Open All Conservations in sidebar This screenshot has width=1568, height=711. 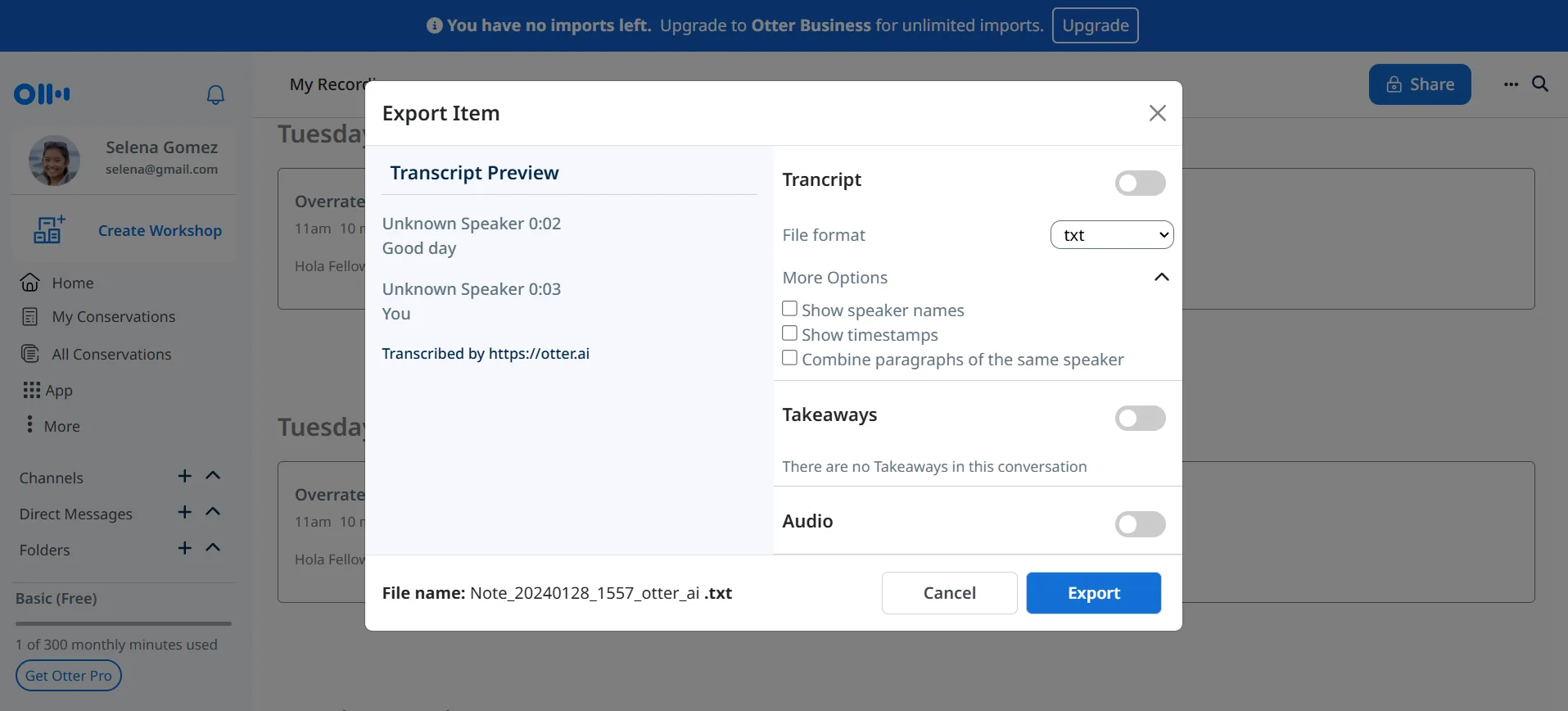tap(111, 354)
